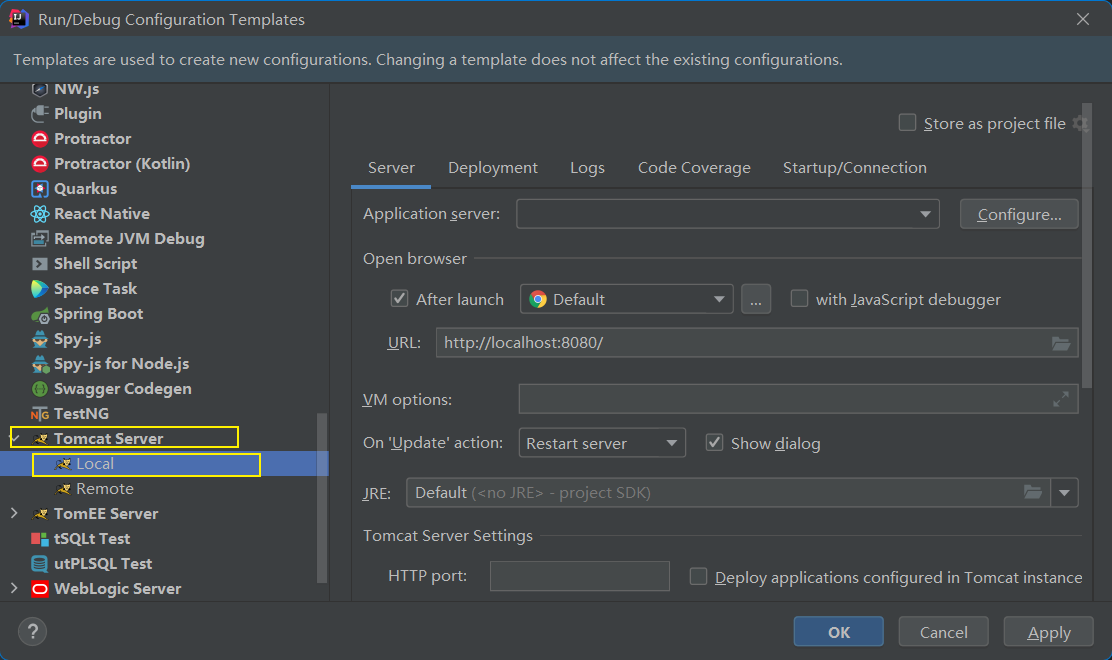Viewport: 1112px width, 660px height.
Task: Click the Remote JVM Debug icon
Action: point(40,239)
